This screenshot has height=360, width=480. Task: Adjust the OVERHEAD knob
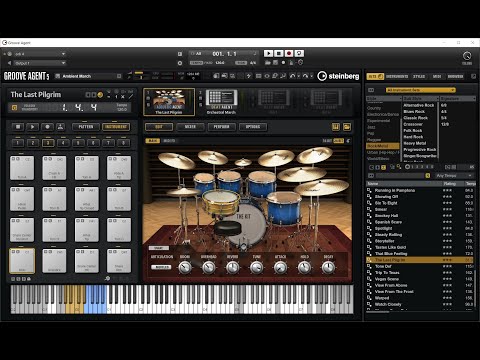coord(209,267)
